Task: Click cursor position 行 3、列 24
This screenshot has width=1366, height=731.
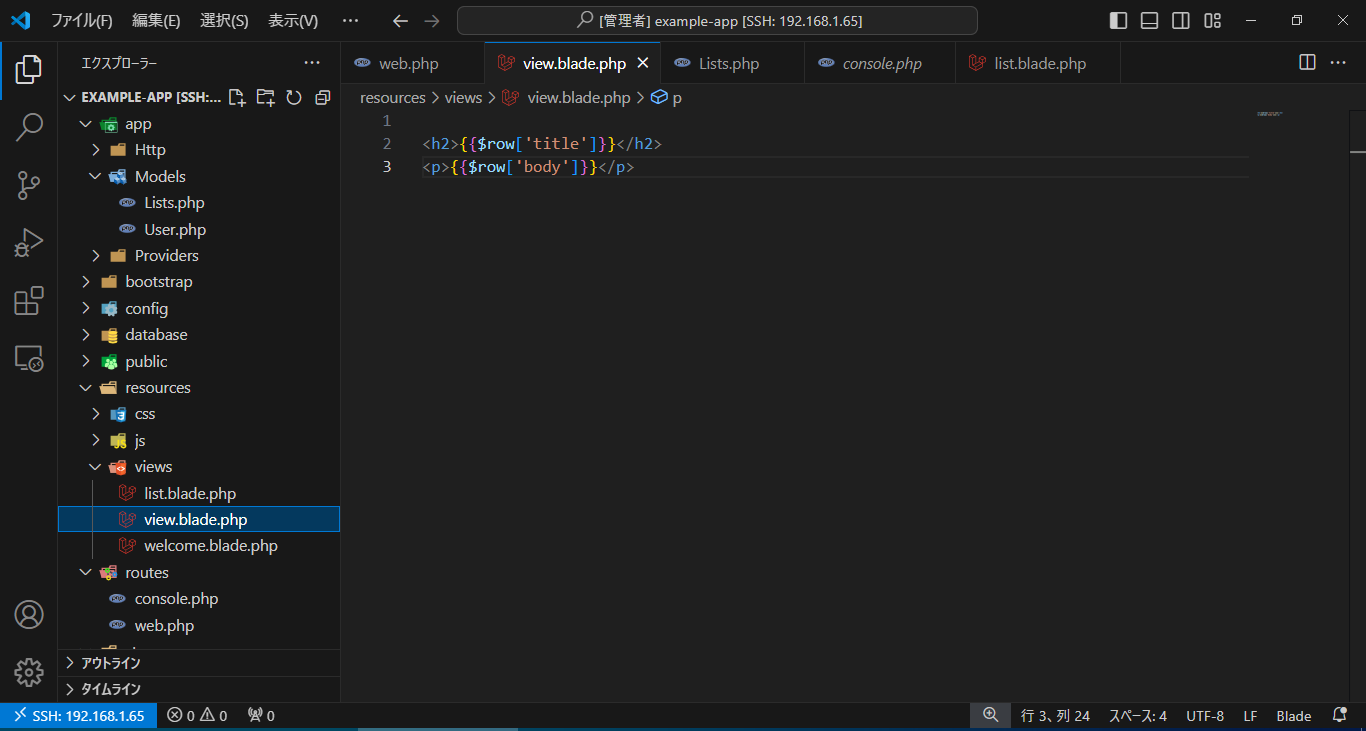Action: [x=1055, y=715]
